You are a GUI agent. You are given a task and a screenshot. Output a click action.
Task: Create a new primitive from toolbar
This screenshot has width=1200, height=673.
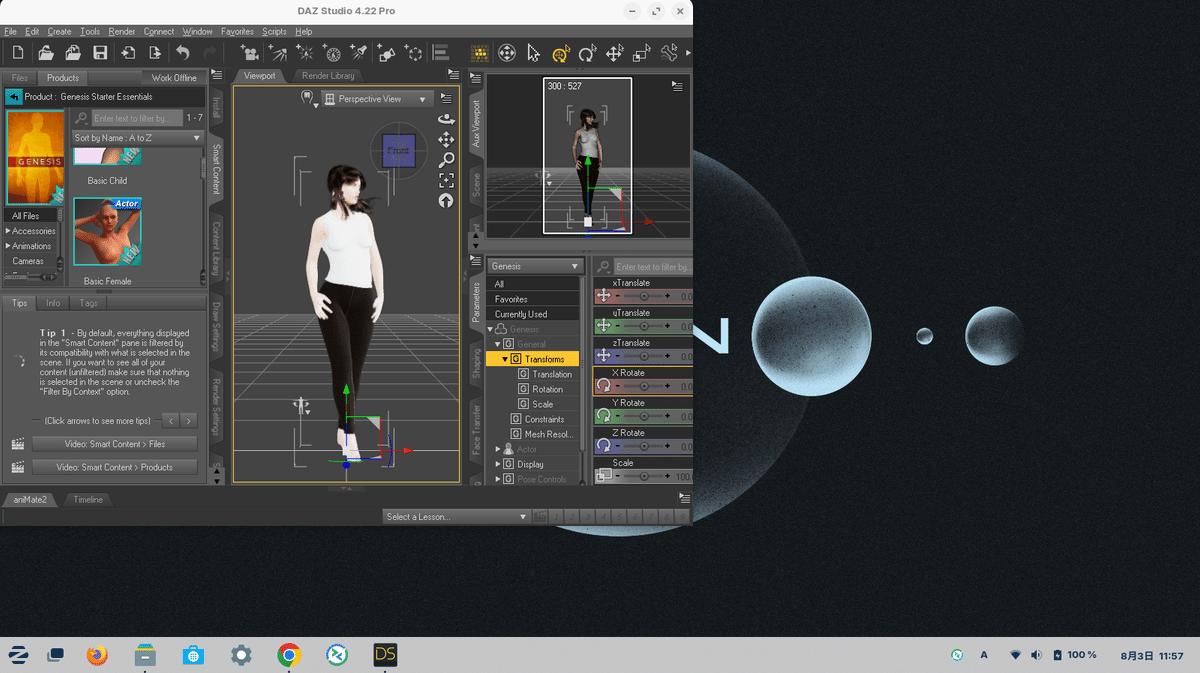[386, 53]
